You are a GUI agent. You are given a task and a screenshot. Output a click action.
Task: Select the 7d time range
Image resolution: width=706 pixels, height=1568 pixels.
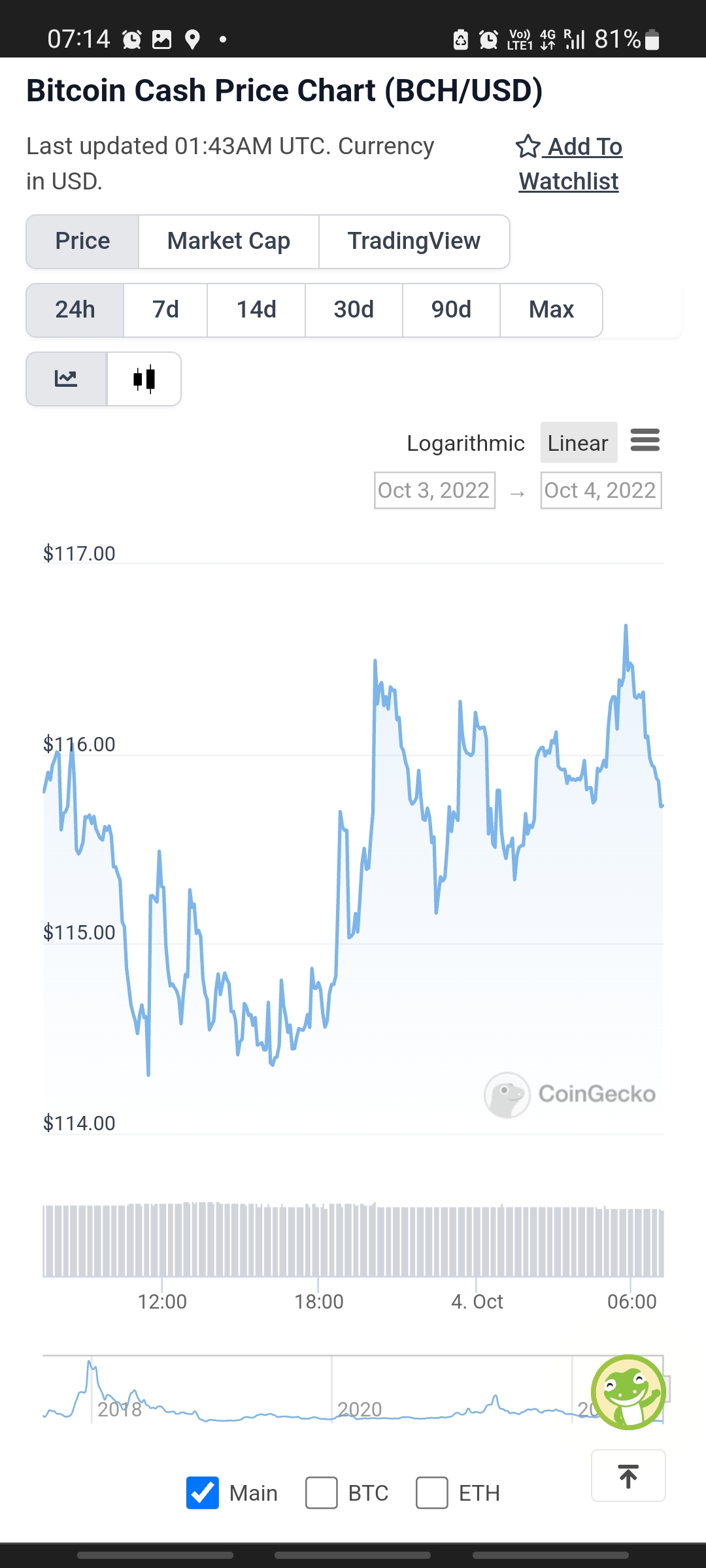point(165,310)
